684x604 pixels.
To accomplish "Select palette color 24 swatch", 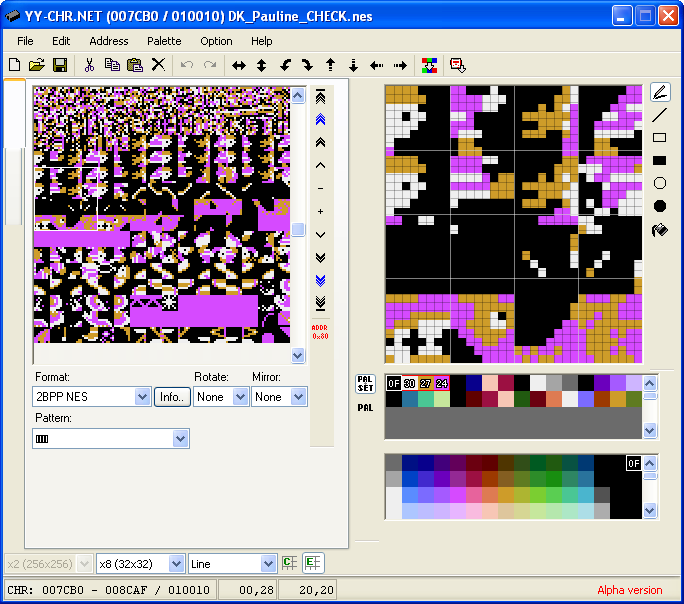I will click(442, 383).
